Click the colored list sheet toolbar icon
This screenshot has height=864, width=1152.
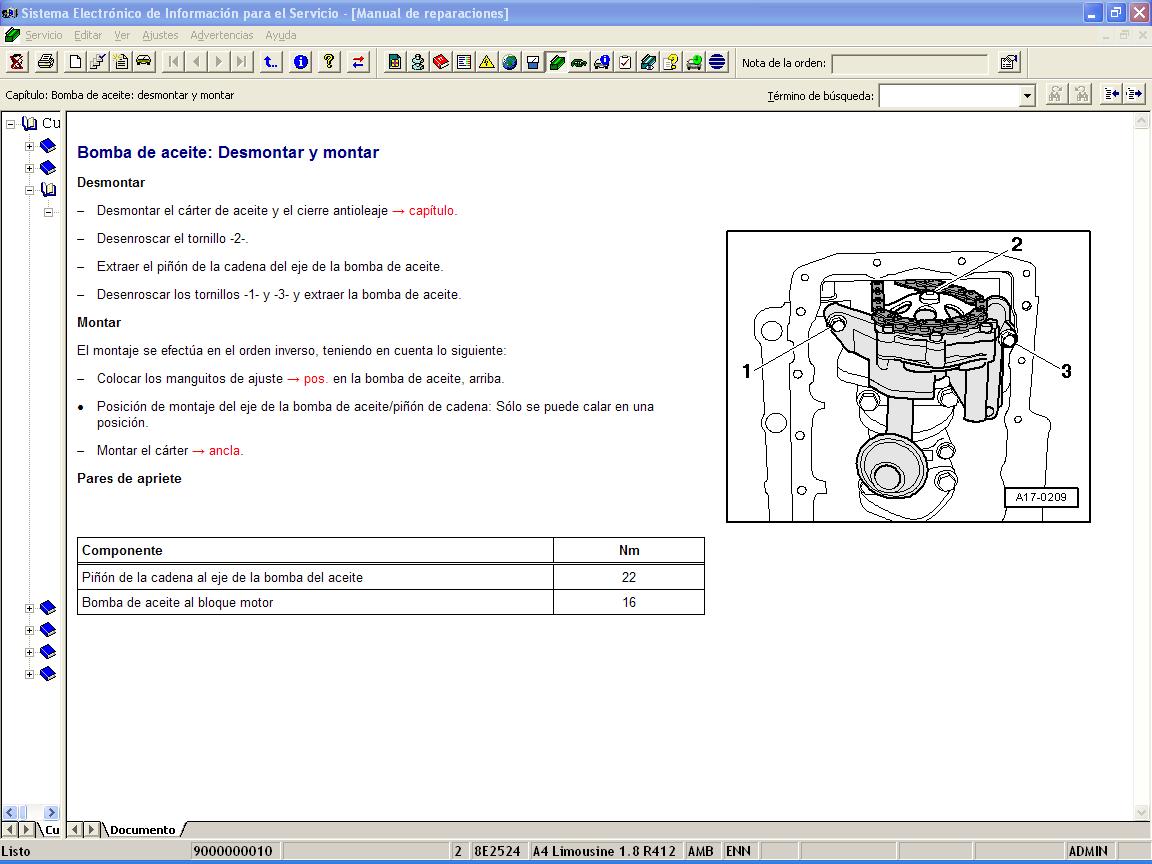pos(464,62)
